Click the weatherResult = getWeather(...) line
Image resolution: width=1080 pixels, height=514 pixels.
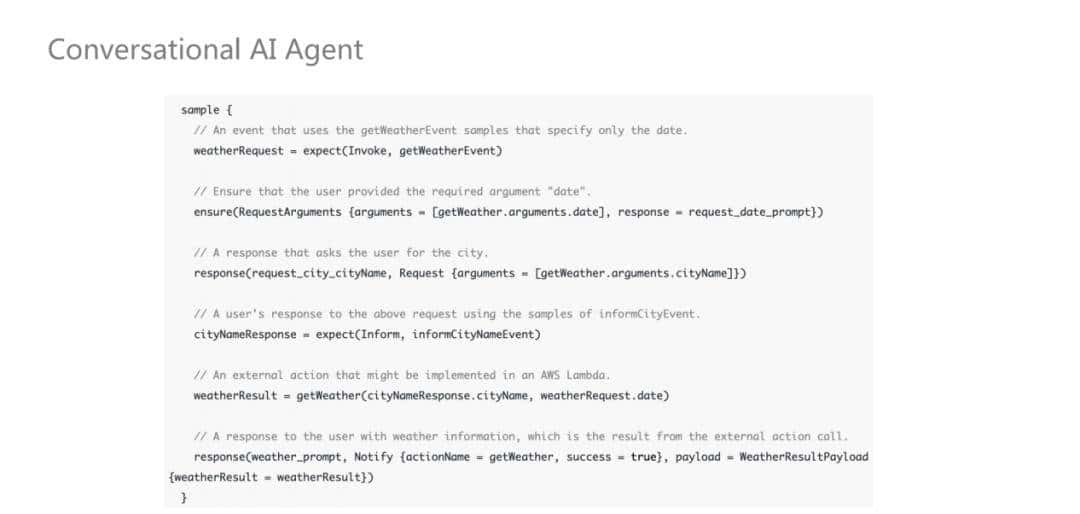[431, 395]
